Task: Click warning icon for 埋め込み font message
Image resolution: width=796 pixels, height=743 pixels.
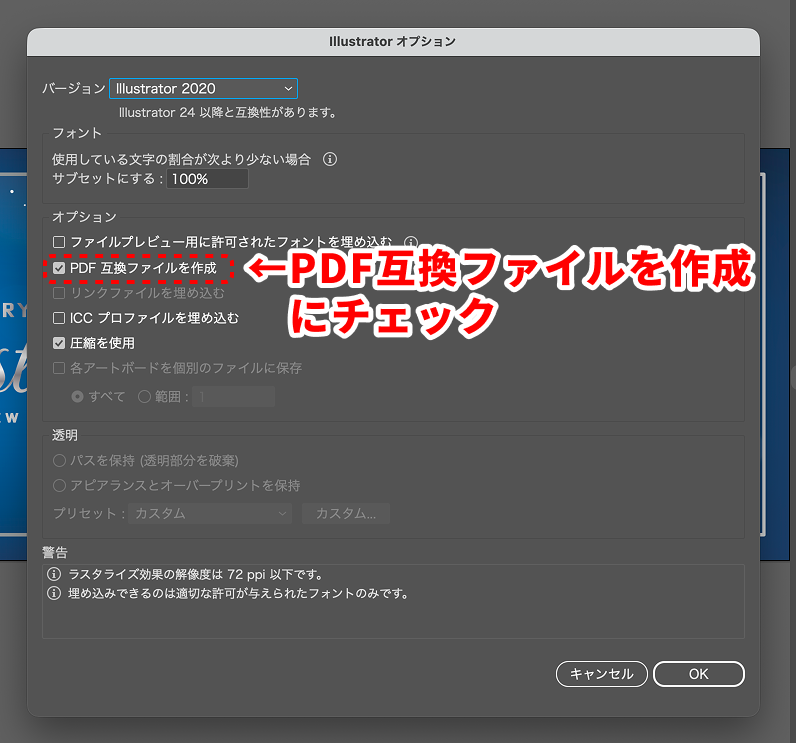Action: click(54, 593)
